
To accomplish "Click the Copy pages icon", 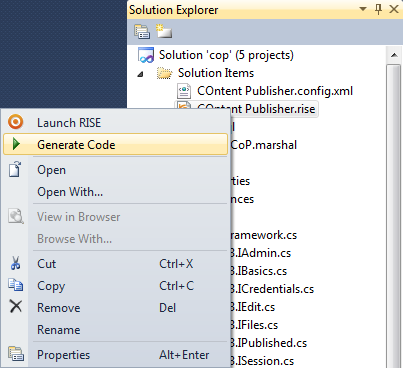I will point(15,285).
